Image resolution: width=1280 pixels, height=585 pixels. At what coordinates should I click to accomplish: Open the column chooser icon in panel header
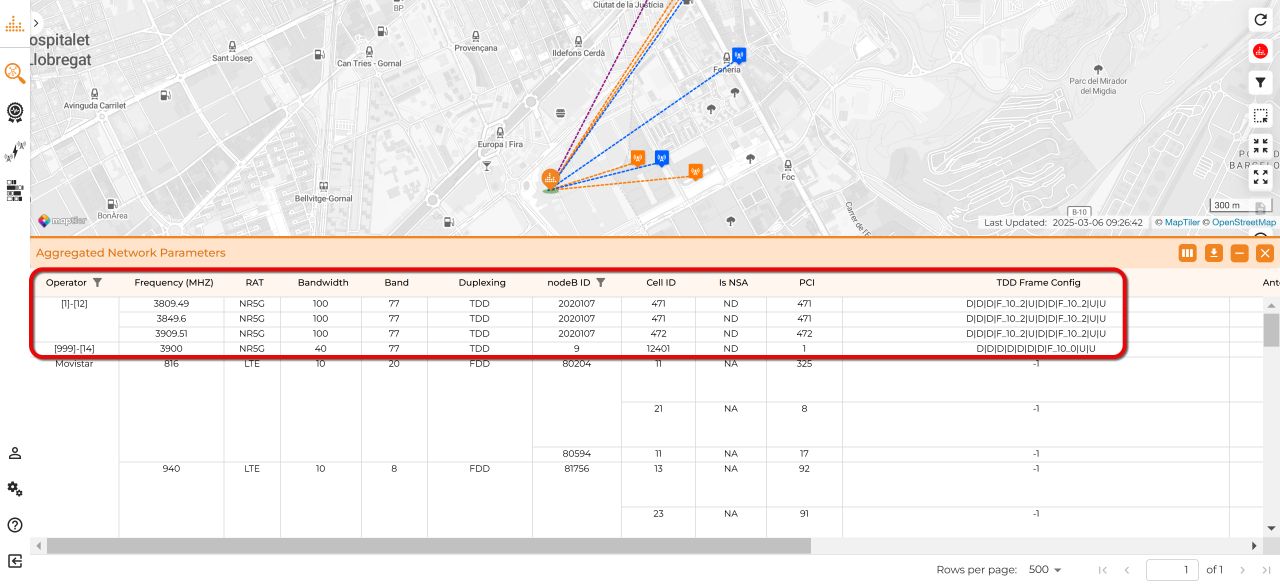point(1187,253)
